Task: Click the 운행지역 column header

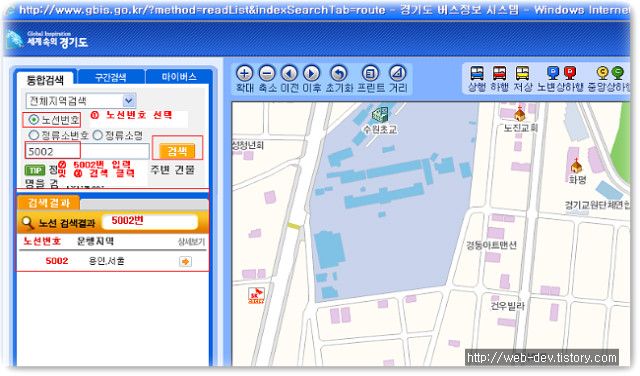Action: [96, 241]
